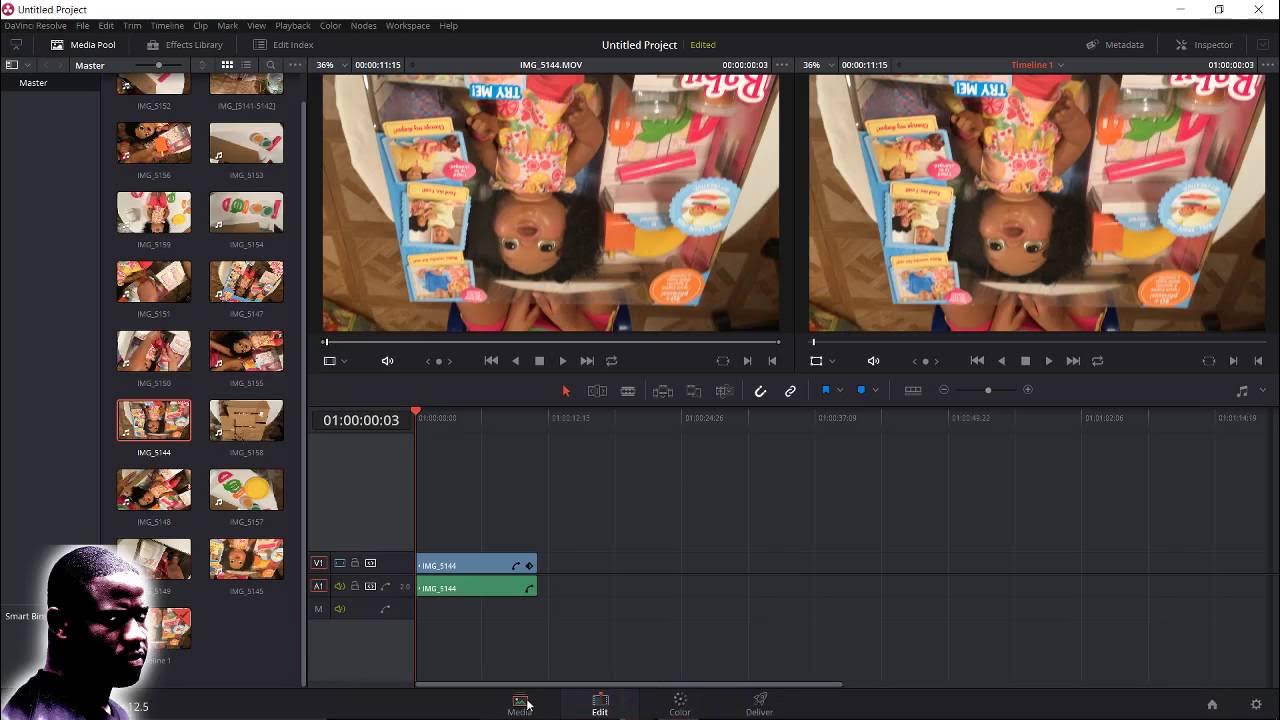
Task: Click the media pool search icon
Action: (270, 65)
